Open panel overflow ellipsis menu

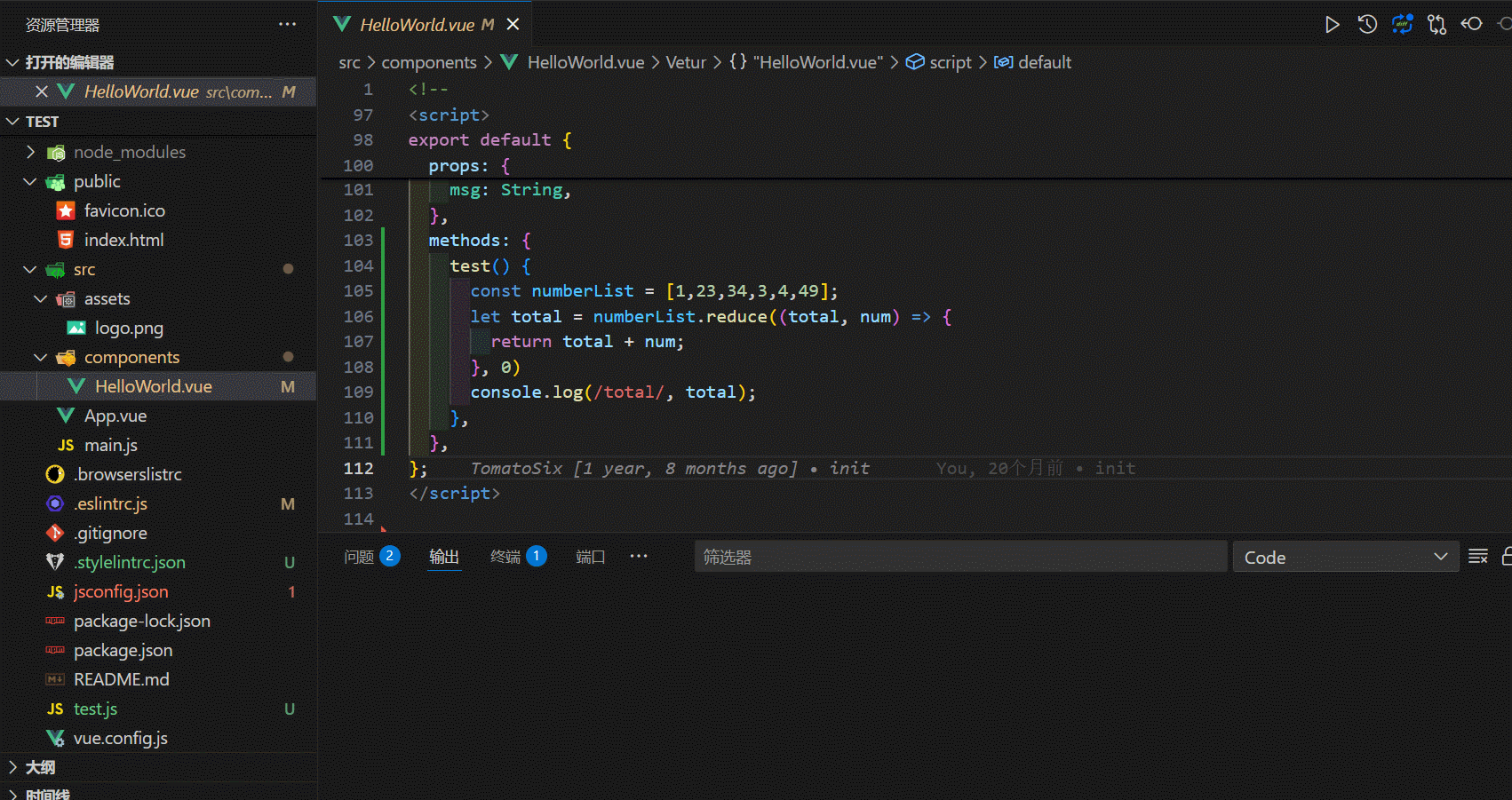click(x=639, y=556)
